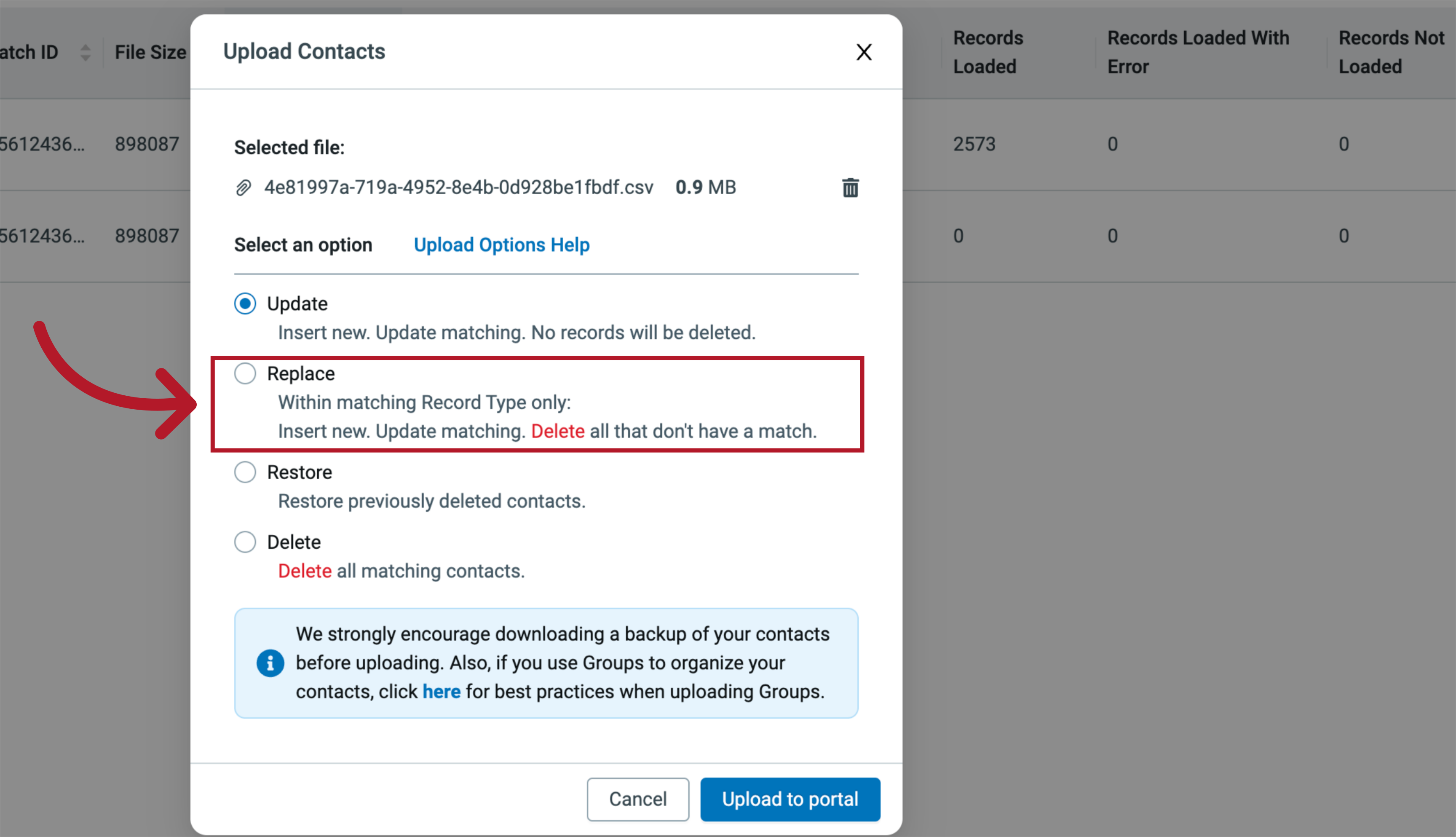This screenshot has height=837, width=1456.
Task: Select the Restore radio button option
Action: 246,471
